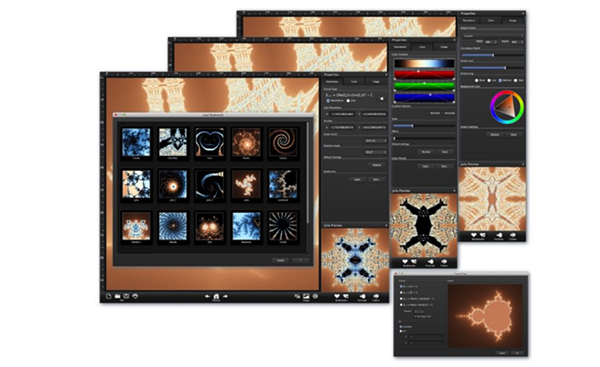
Task: Click the heart Bookmarks icon in front window
Action: pos(337,296)
